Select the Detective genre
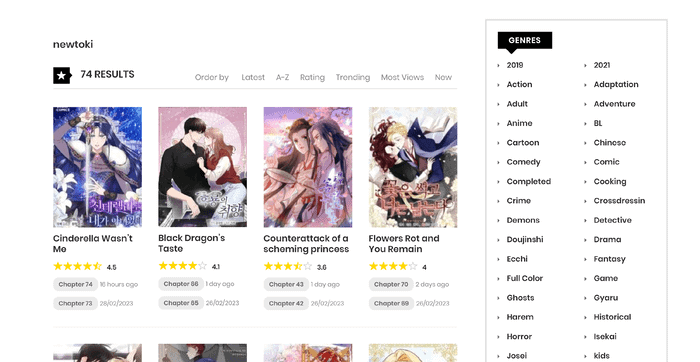700x362 pixels. [x=612, y=220]
